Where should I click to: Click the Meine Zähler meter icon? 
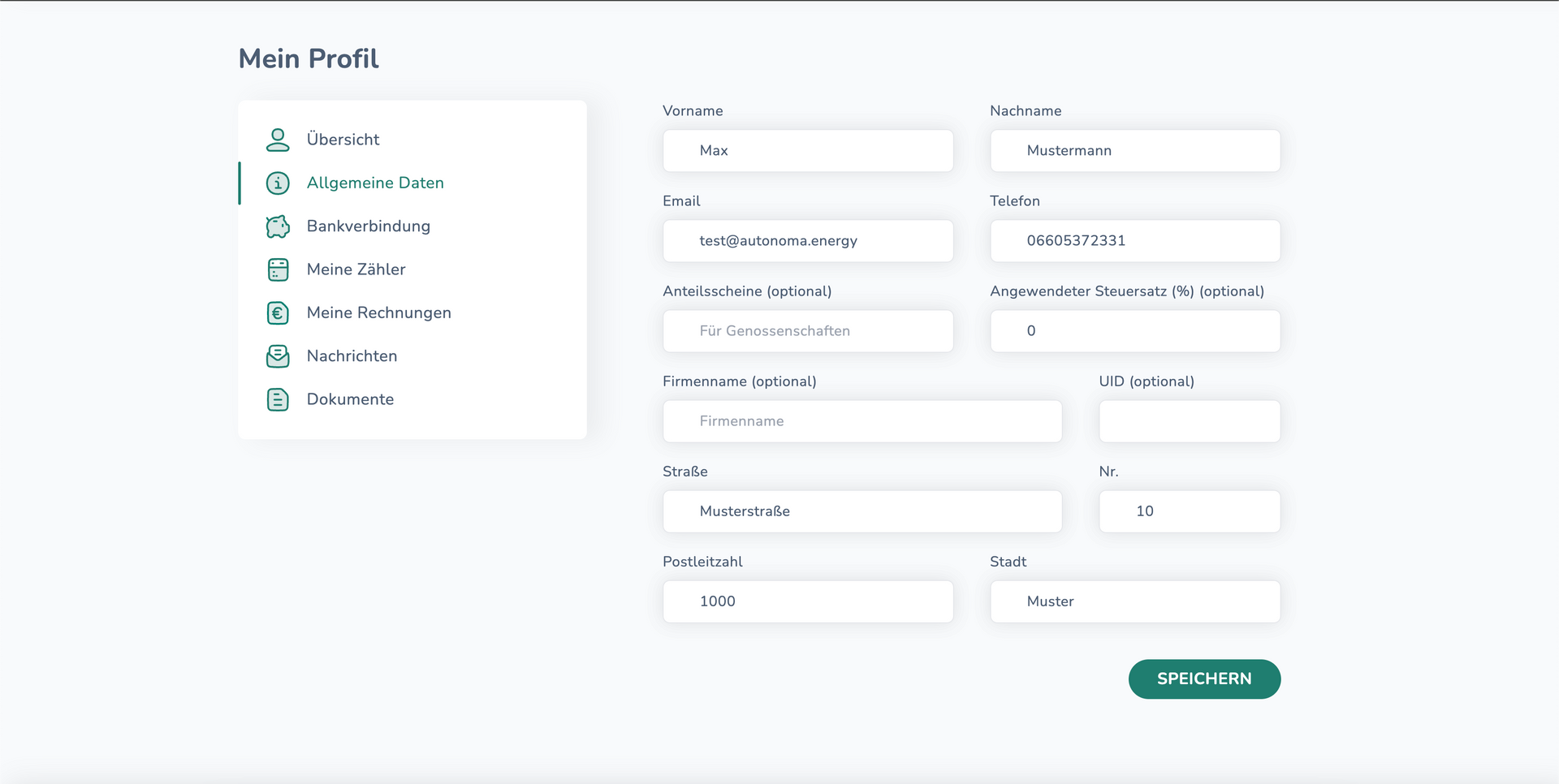pyautogui.click(x=278, y=269)
